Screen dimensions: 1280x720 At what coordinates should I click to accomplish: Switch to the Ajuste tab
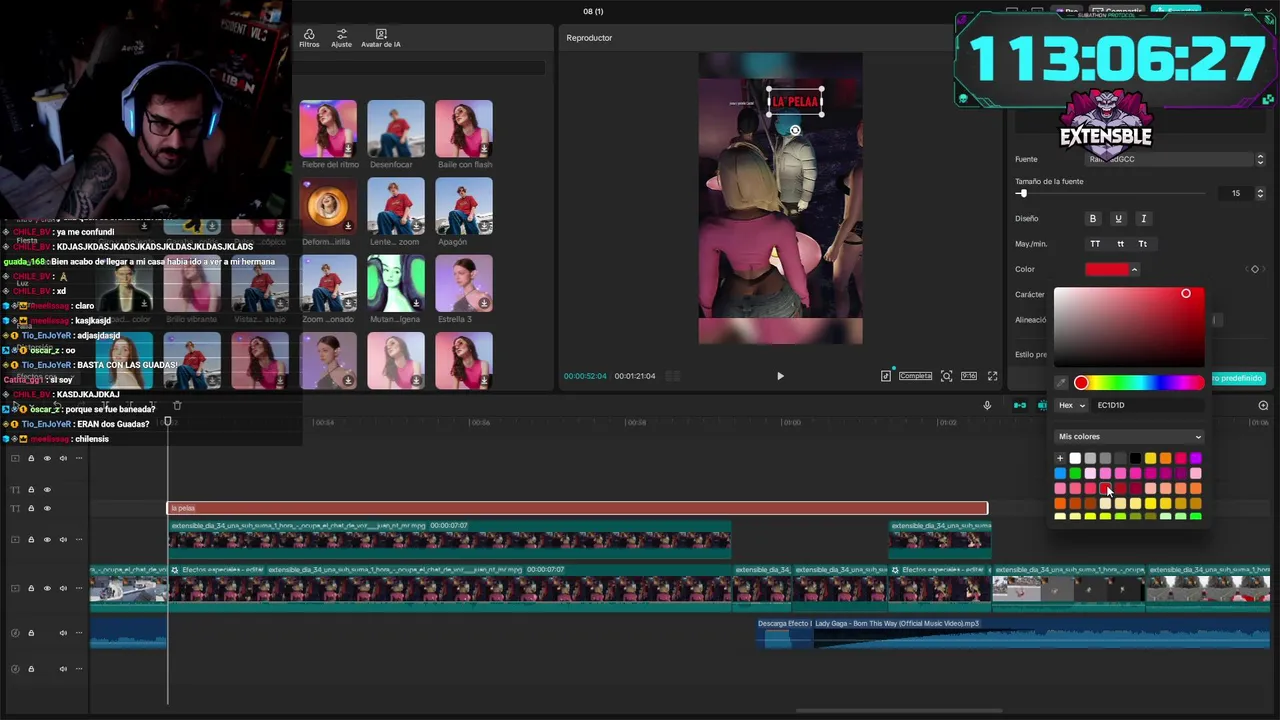pyautogui.click(x=341, y=38)
